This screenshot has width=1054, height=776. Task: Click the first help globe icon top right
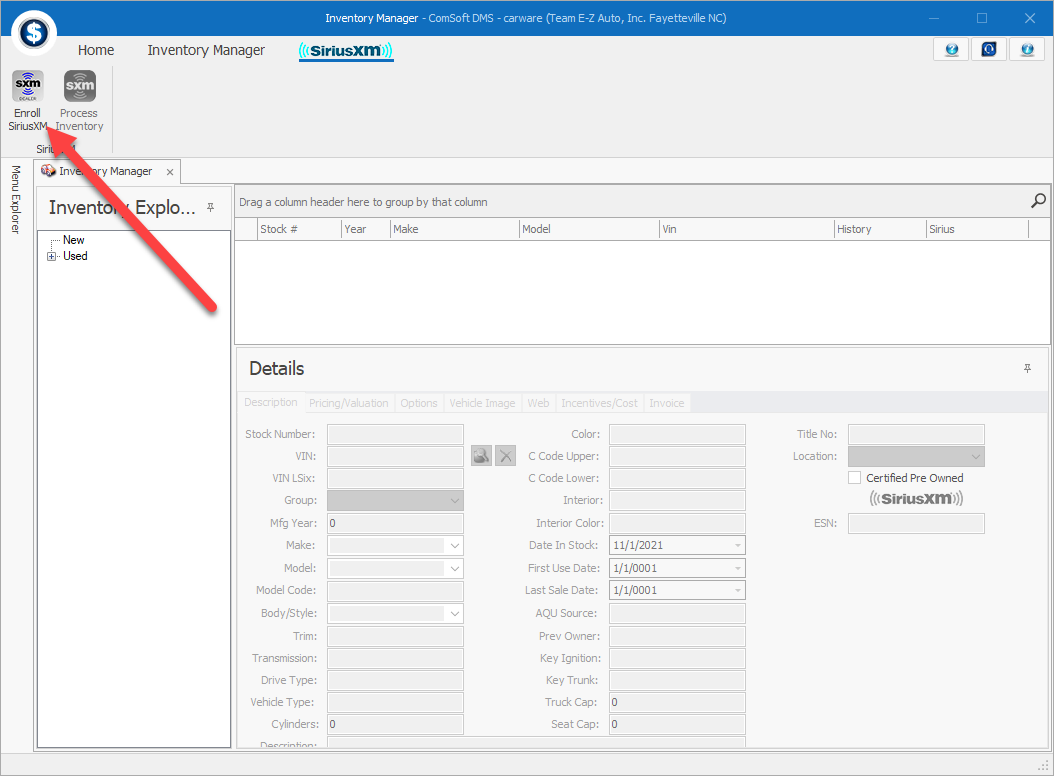951,49
